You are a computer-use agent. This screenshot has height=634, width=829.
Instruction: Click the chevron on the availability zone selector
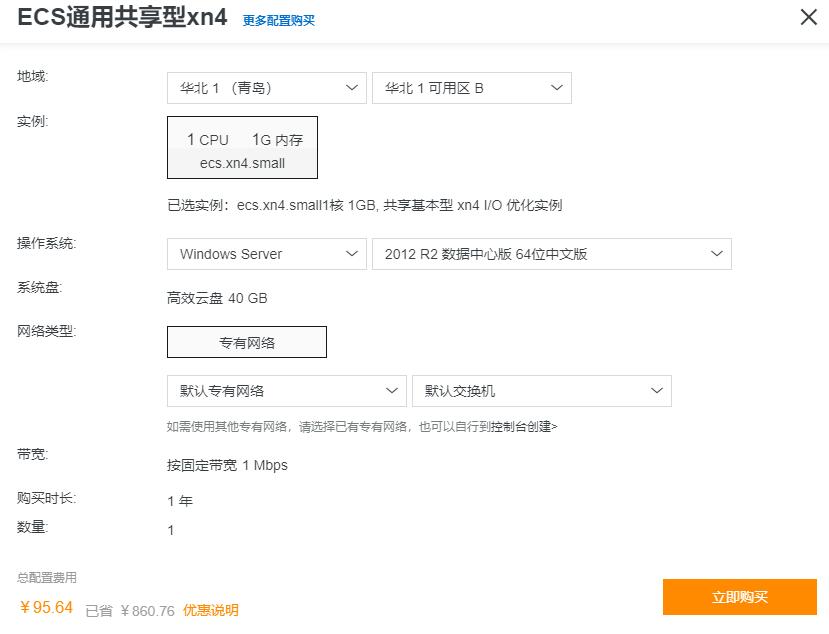(x=556, y=87)
